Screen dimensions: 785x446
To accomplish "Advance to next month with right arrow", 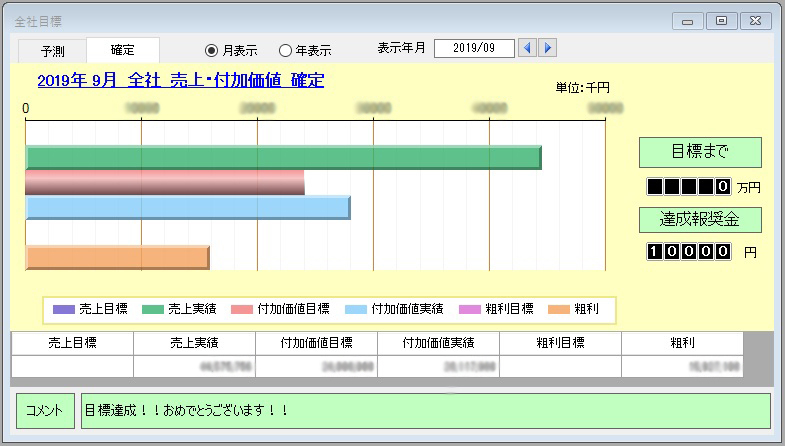I will pyautogui.click(x=548, y=48).
